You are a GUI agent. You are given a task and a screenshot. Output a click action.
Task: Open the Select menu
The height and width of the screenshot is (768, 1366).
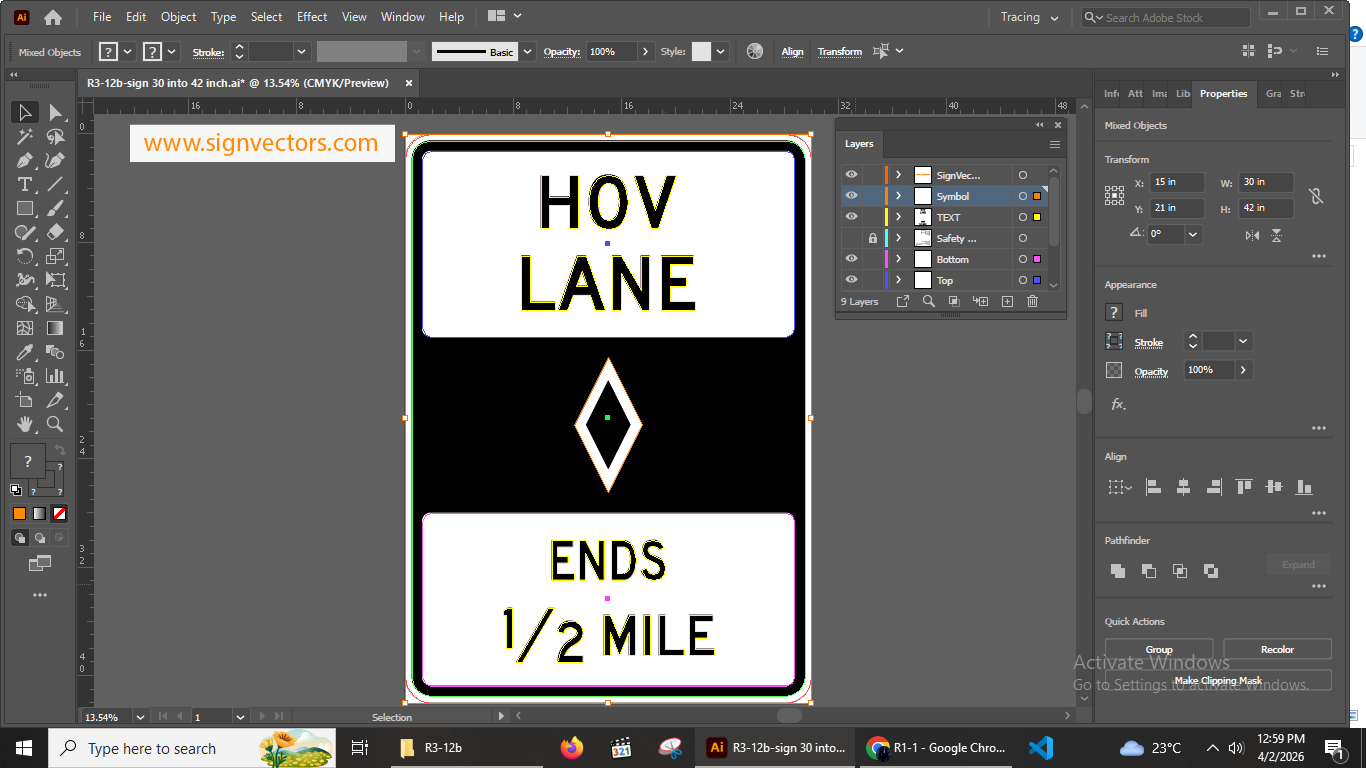point(266,16)
